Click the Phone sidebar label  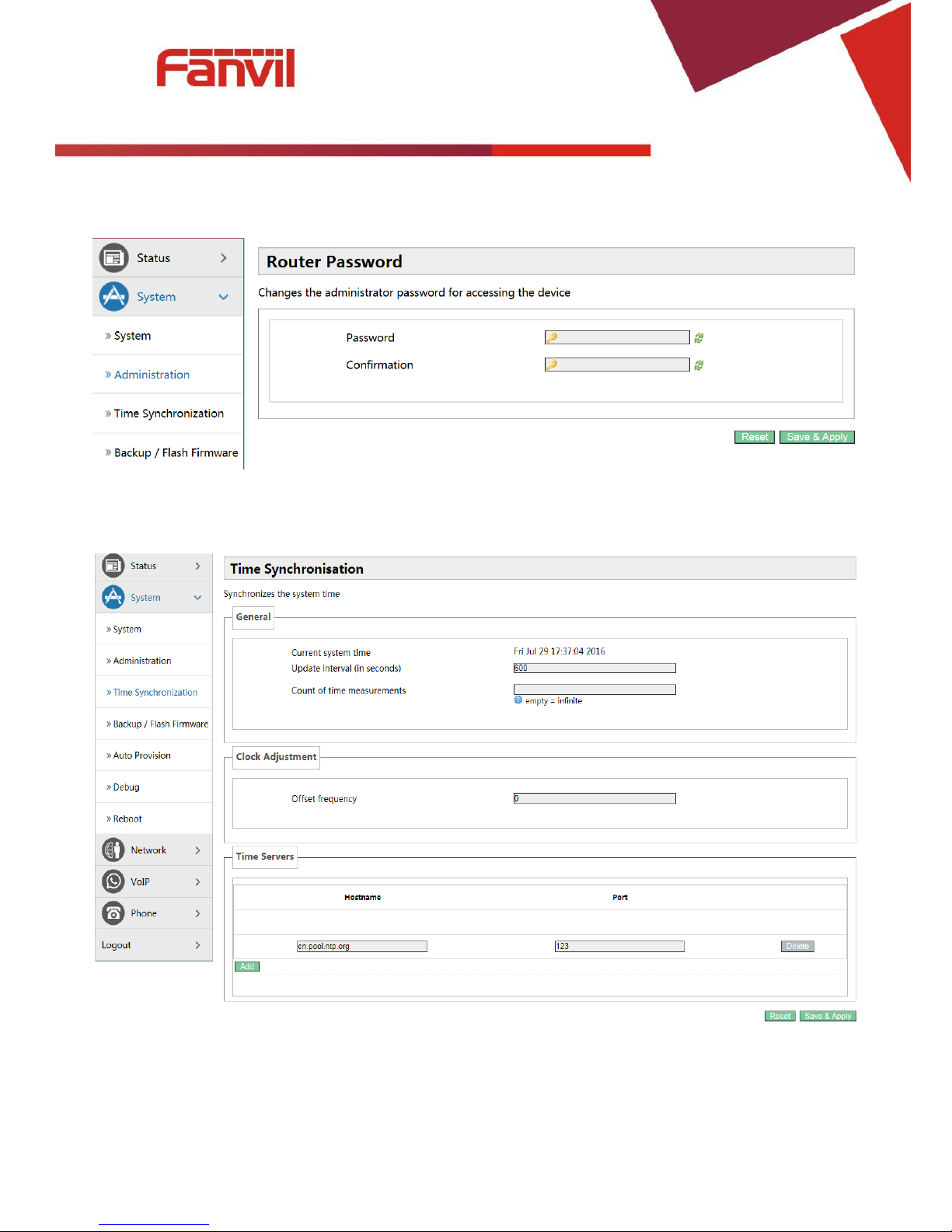tap(144, 913)
